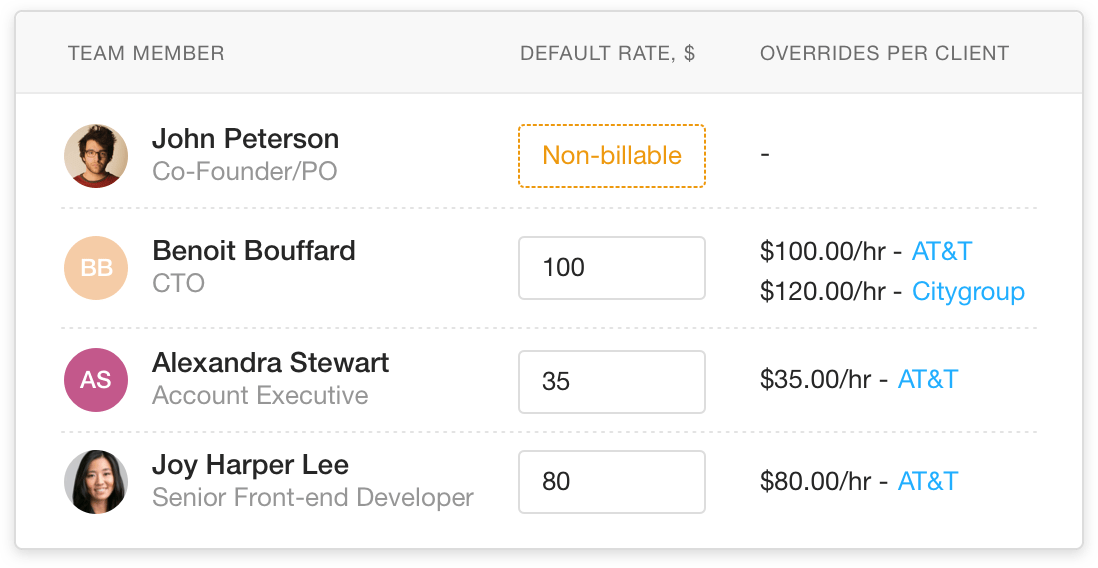The height and width of the screenshot is (568, 1098).
Task: Click Alexandra Stewart's AS avatar
Action: (x=96, y=380)
